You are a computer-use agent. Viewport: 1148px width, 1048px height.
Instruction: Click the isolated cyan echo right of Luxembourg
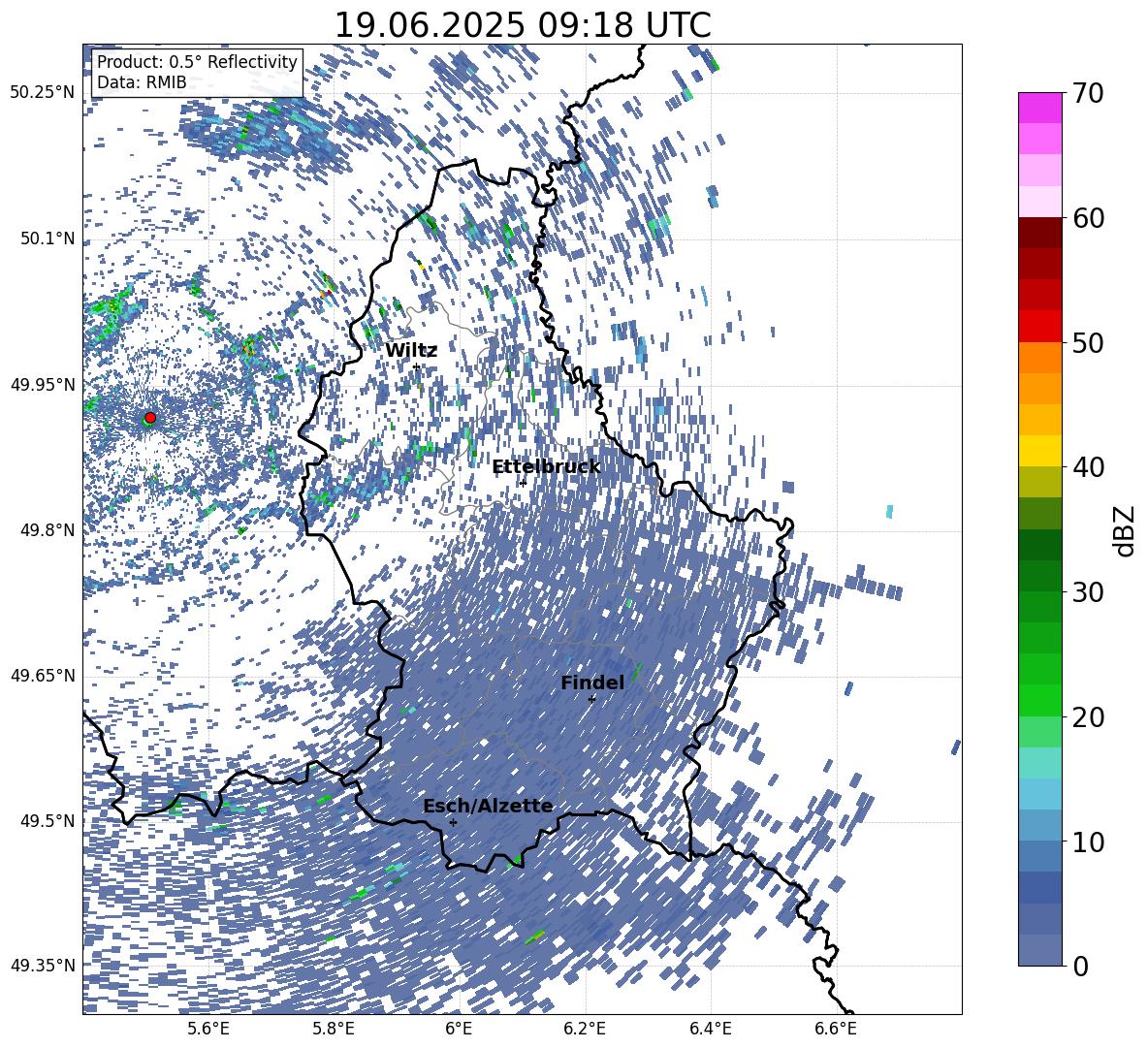(x=889, y=512)
